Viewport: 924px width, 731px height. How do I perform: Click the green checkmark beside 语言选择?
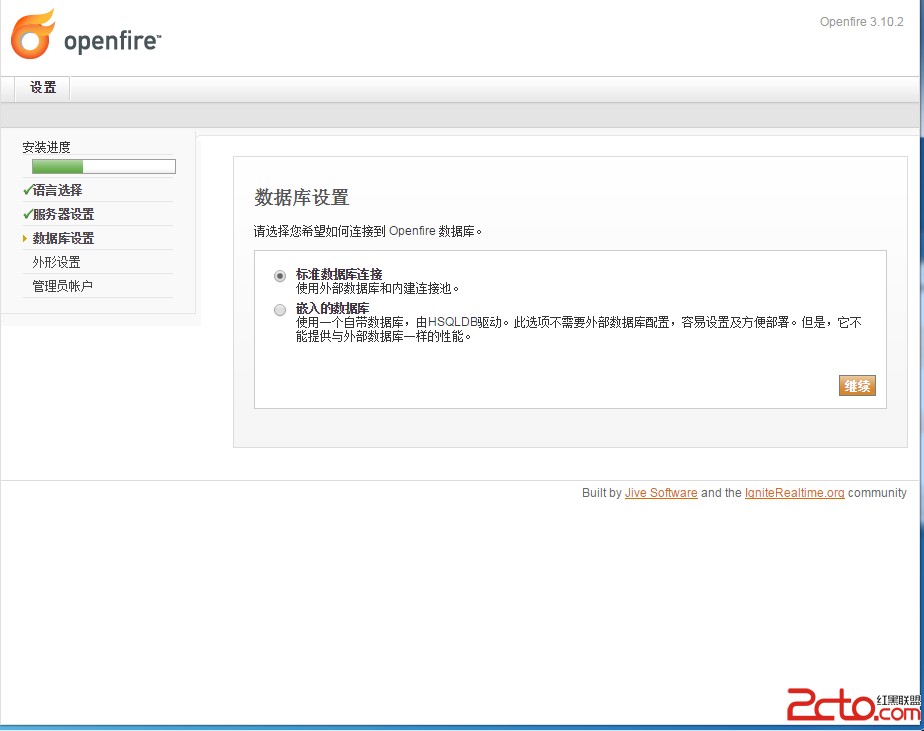[27, 190]
